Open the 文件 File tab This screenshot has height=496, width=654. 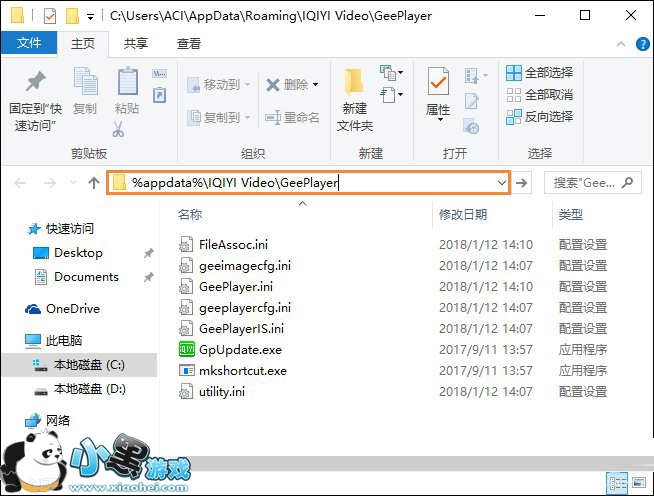(29, 43)
